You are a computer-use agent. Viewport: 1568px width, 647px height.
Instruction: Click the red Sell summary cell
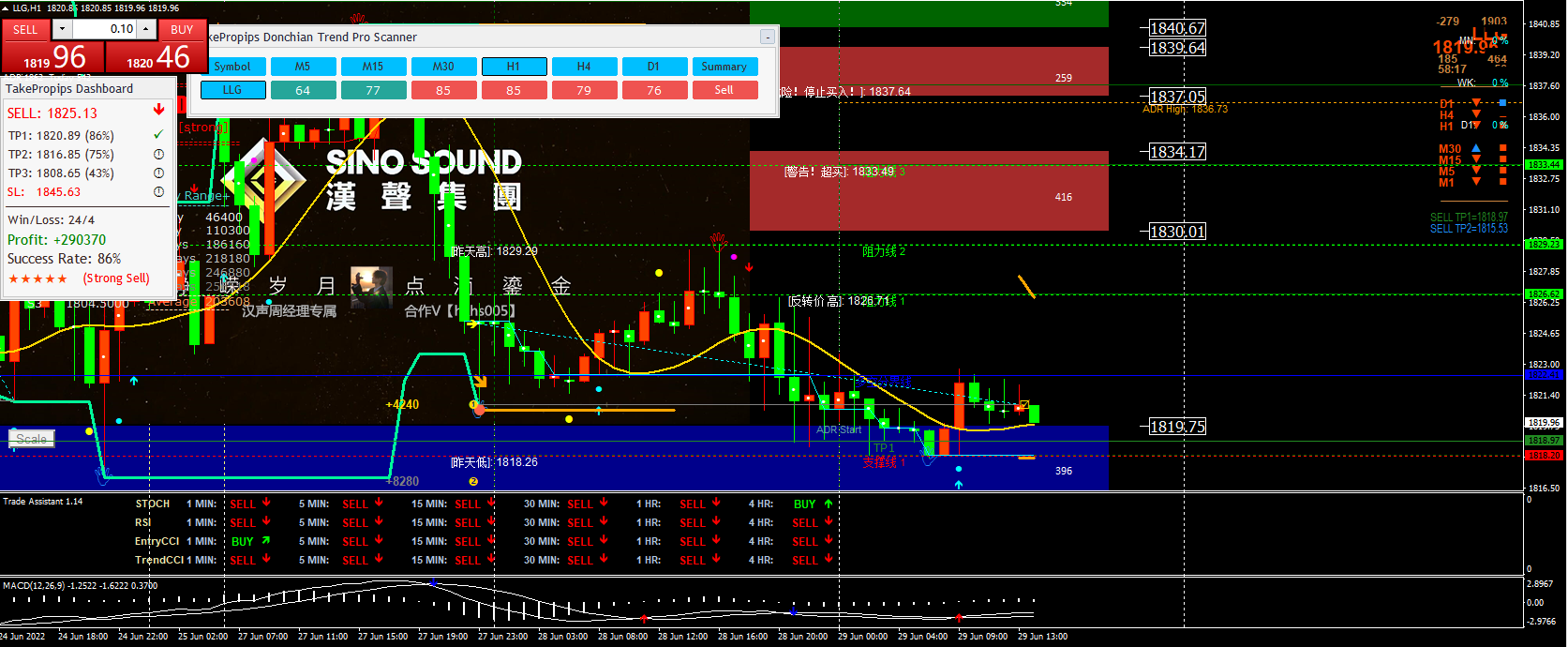pyautogui.click(x=724, y=90)
